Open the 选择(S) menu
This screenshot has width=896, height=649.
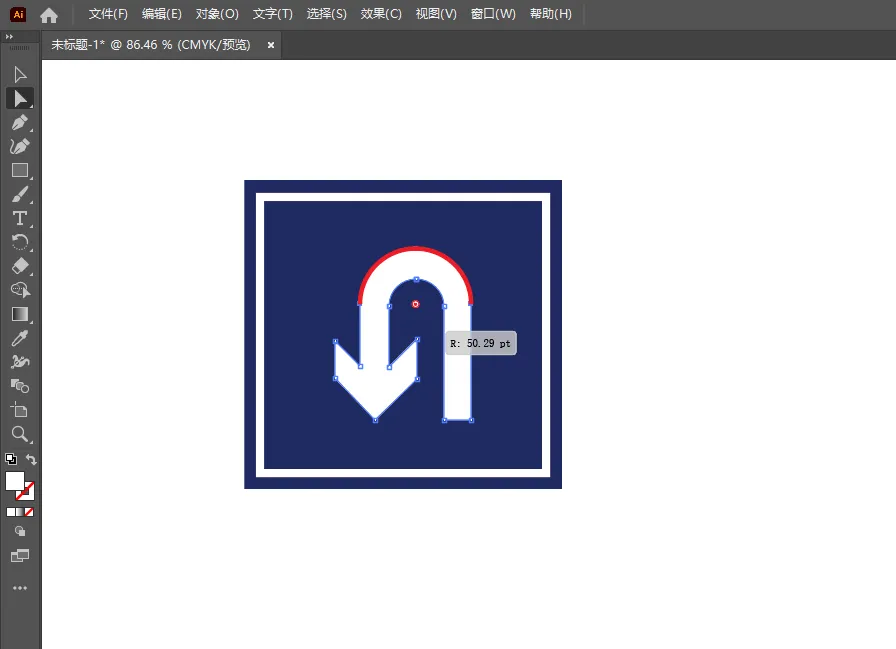coord(326,14)
